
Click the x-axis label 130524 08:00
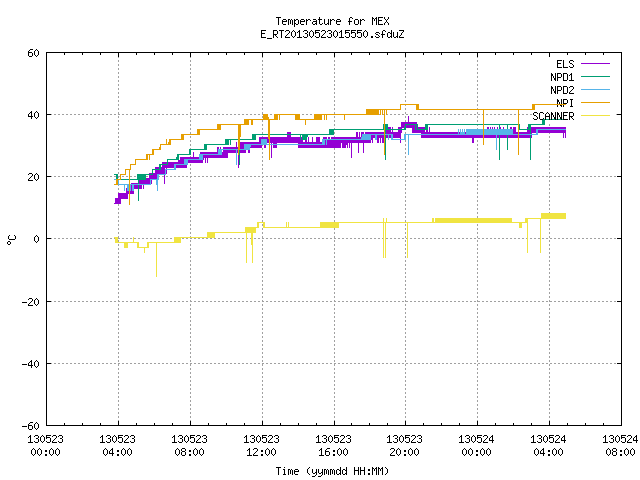click(620, 446)
